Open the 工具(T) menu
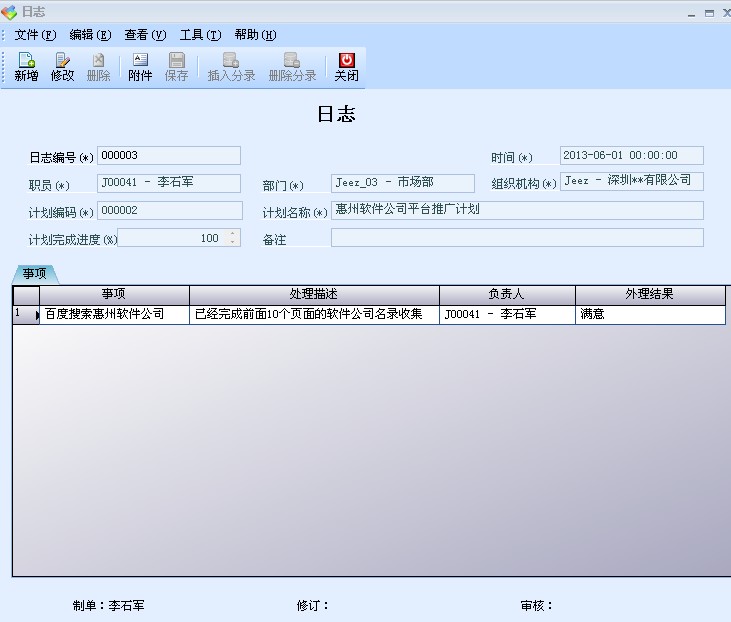This screenshot has width=731, height=622. click(200, 35)
